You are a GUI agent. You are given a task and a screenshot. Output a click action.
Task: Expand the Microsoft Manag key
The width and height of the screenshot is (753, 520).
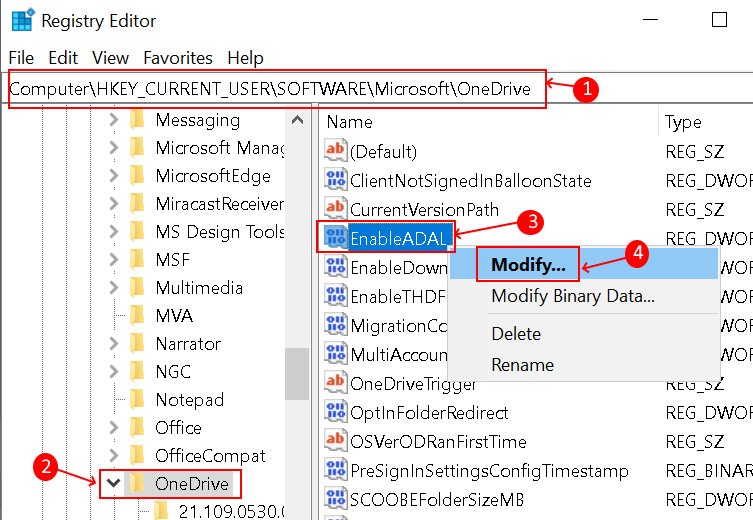[x=113, y=147]
